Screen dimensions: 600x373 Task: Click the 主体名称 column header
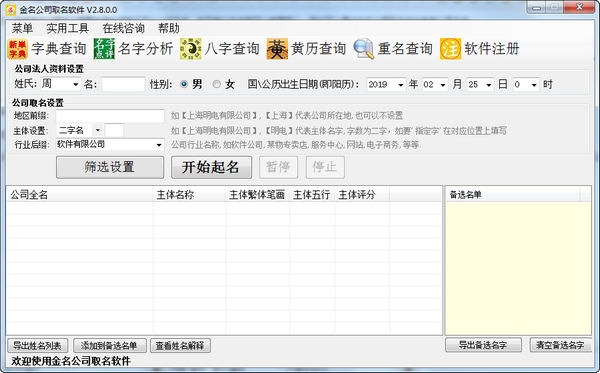point(189,195)
